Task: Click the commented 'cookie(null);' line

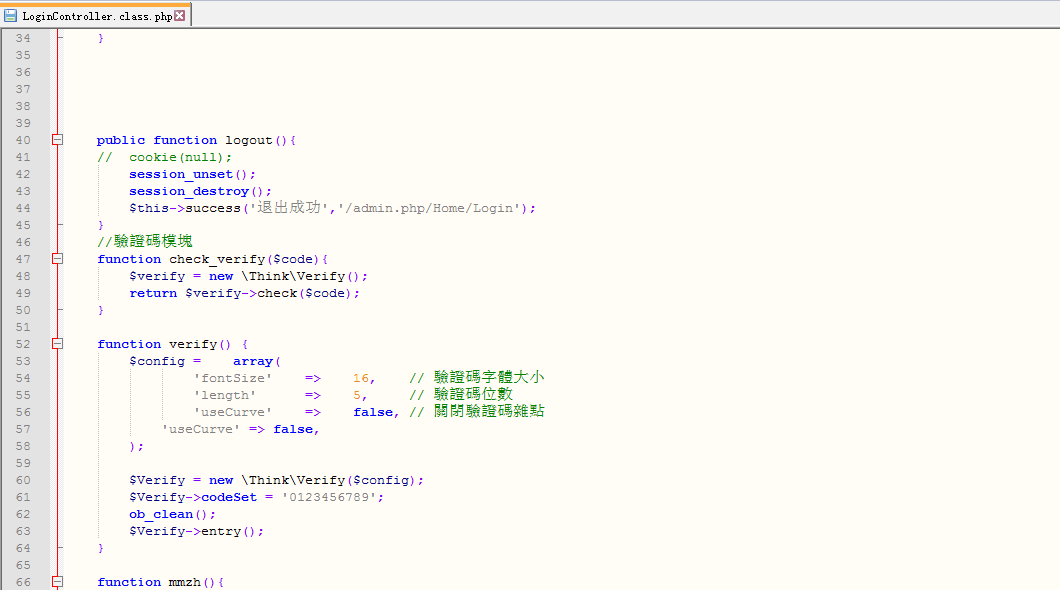Action: [164, 157]
